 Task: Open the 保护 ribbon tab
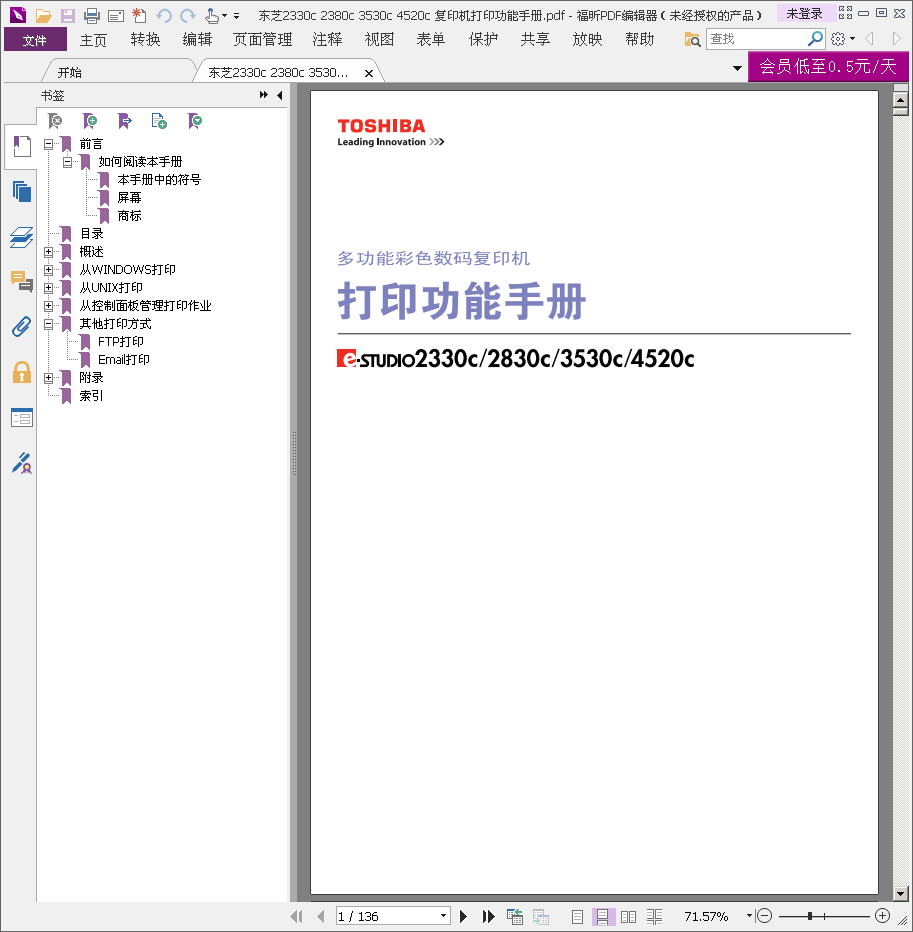(x=483, y=39)
